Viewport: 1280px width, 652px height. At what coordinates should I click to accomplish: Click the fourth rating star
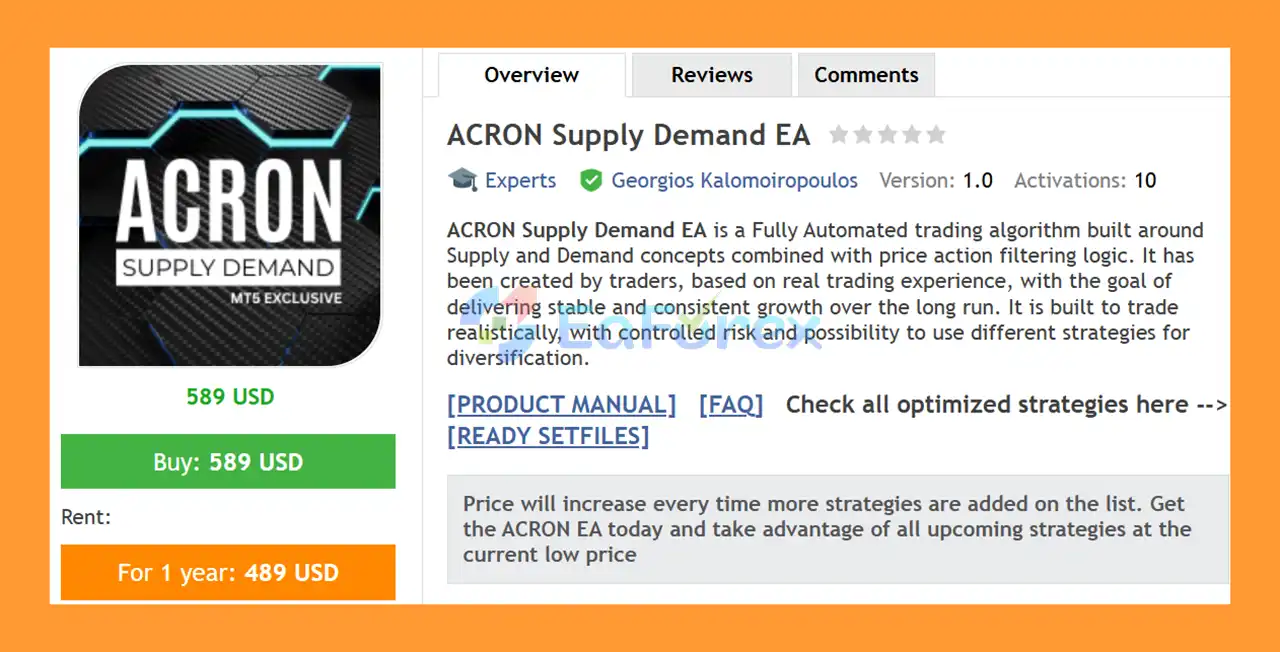coord(912,134)
